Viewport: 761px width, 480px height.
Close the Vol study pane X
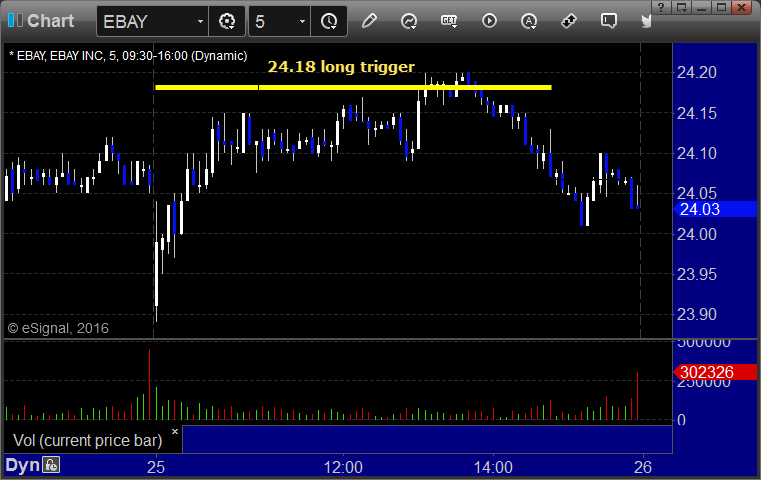(x=175, y=431)
